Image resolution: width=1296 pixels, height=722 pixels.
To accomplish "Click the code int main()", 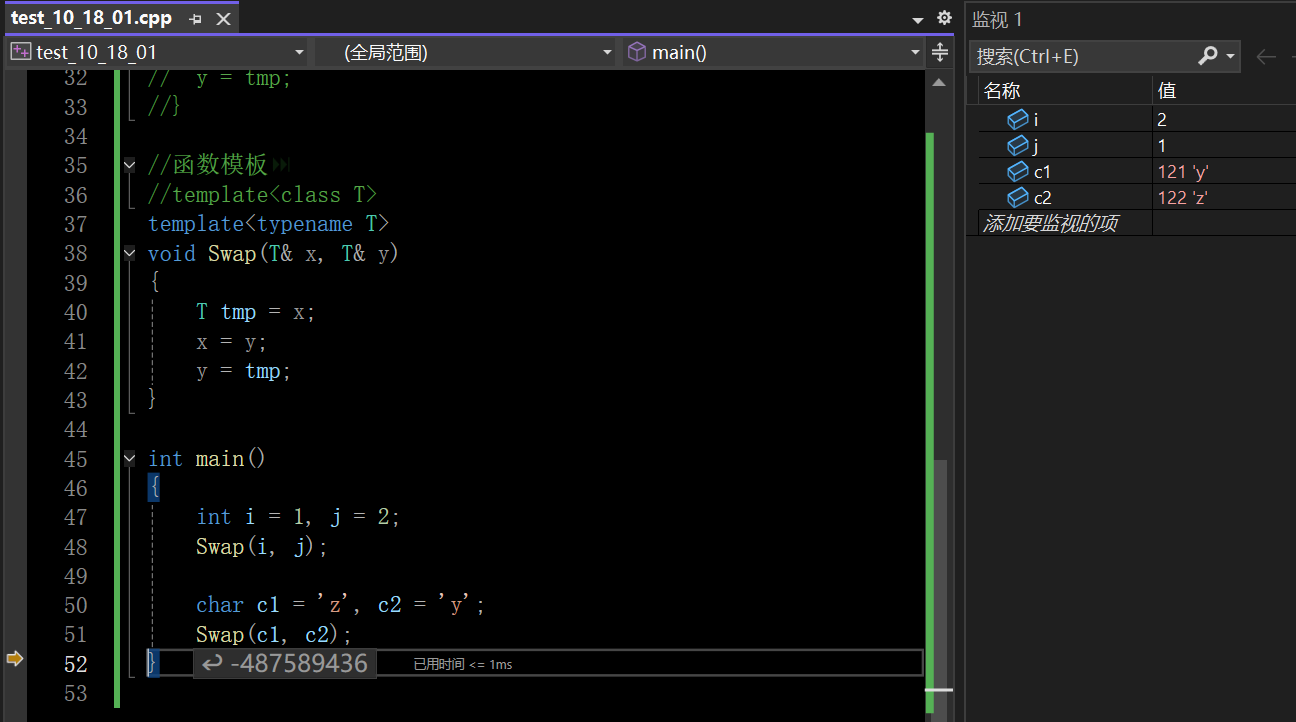I will tap(207, 458).
